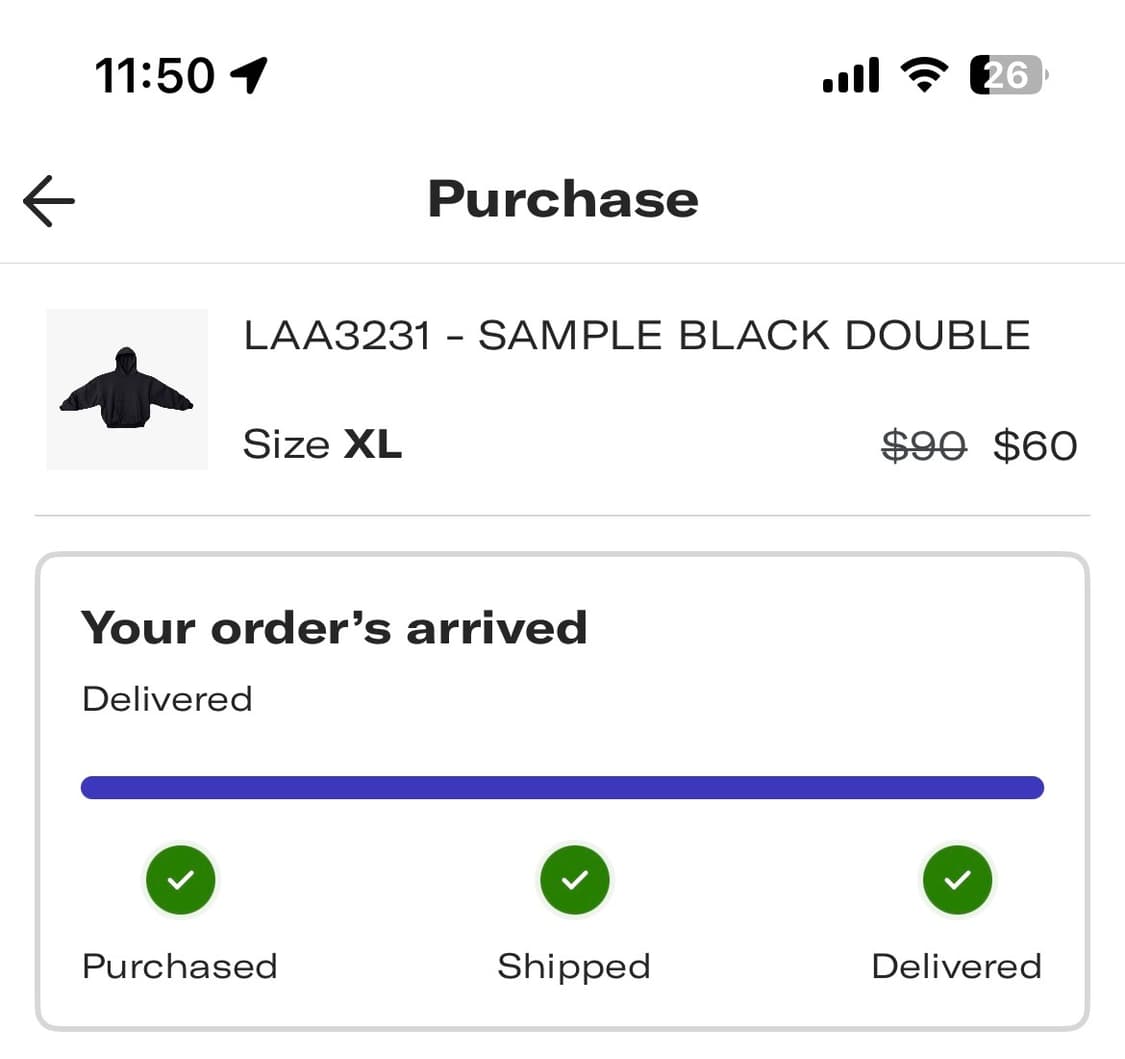Tap the back arrow icon

(x=49, y=201)
